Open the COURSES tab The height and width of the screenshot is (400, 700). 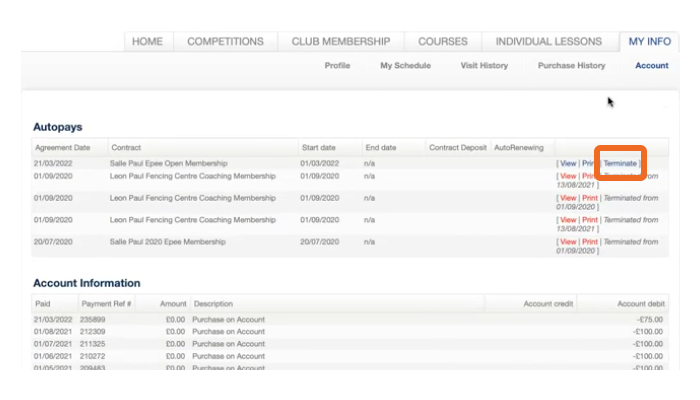[x=442, y=42]
